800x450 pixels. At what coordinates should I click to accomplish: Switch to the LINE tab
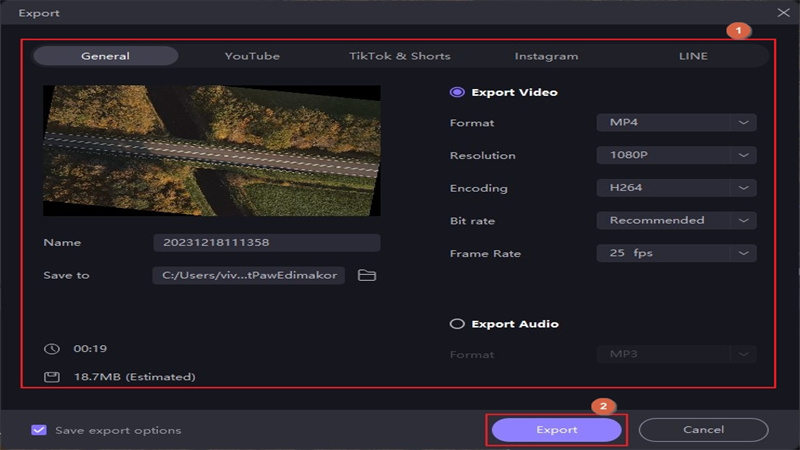(693, 56)
